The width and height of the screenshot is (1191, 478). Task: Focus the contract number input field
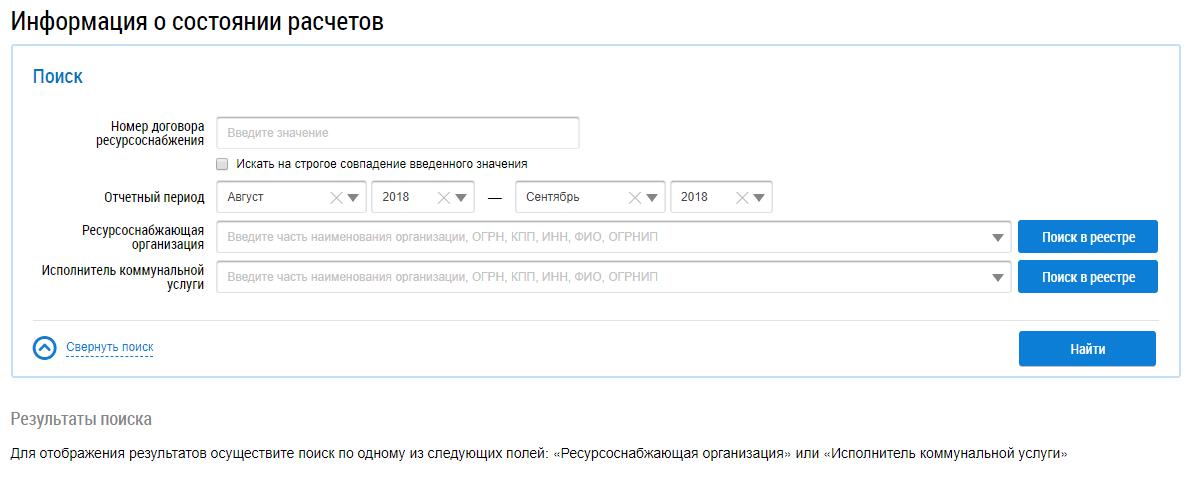(398, 133)
